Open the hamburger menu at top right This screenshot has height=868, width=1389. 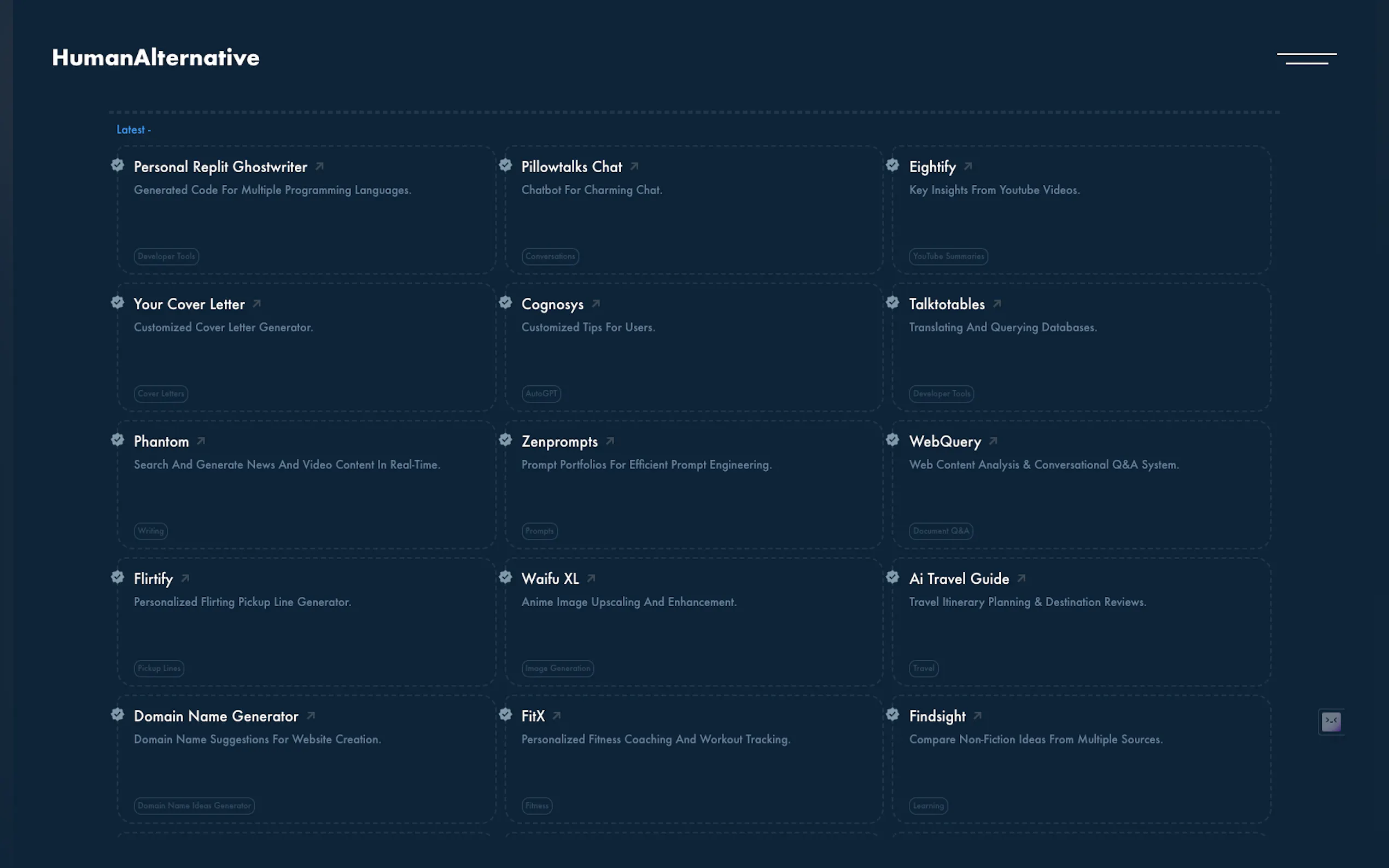[x=1306, y=58]
